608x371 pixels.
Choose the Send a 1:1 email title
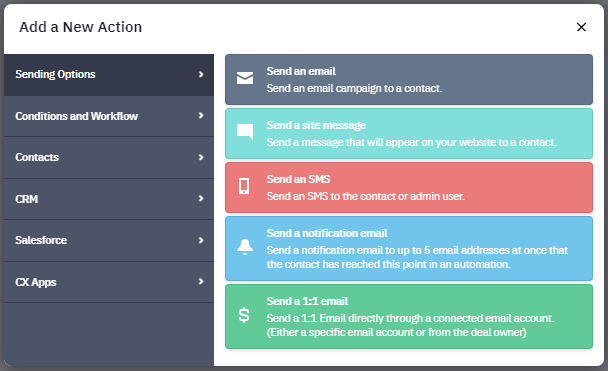307,301
